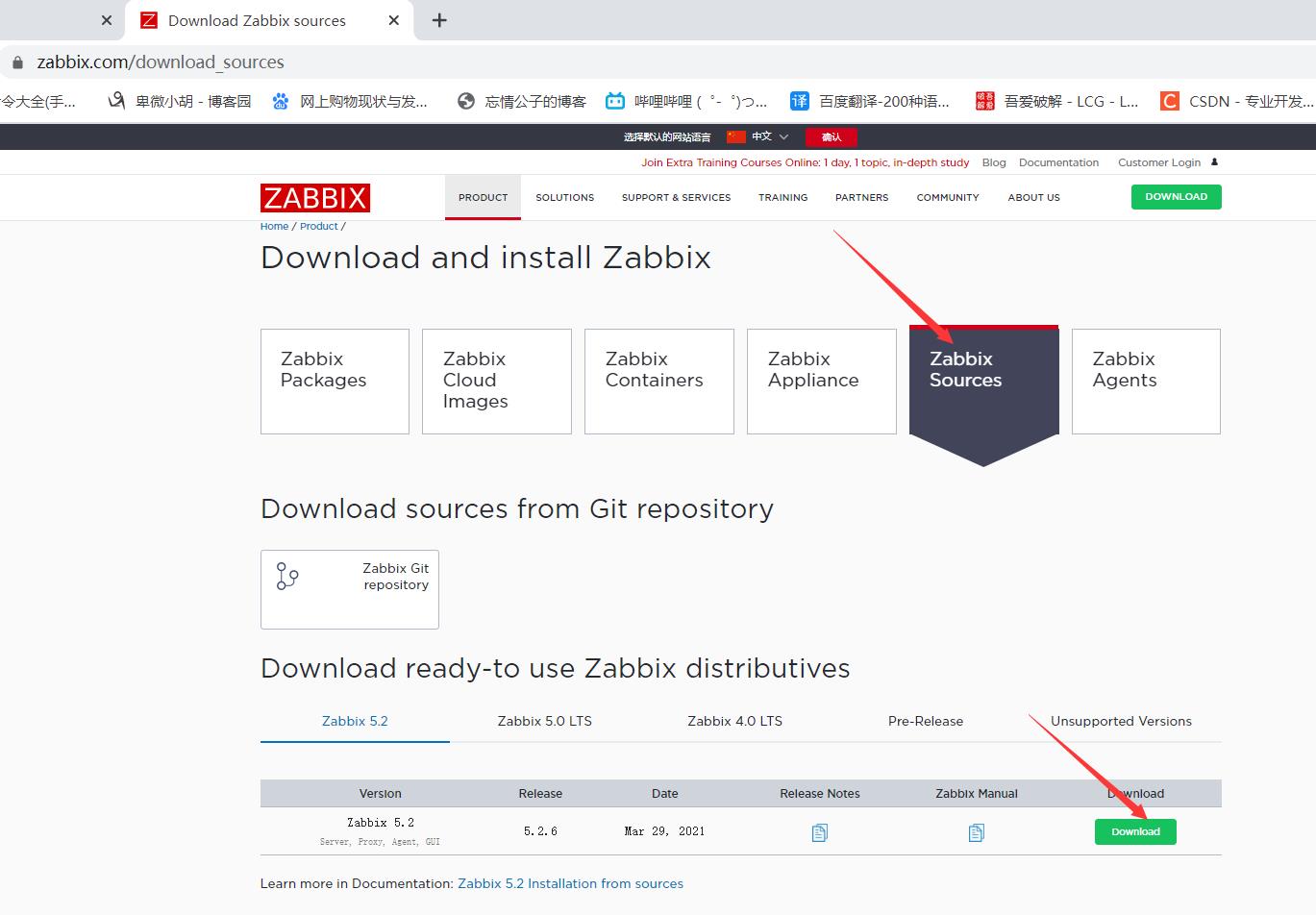Screen dimensions: 1316x915
Task: Select the Zabbix Appliance card
Action: click(822, 382)
